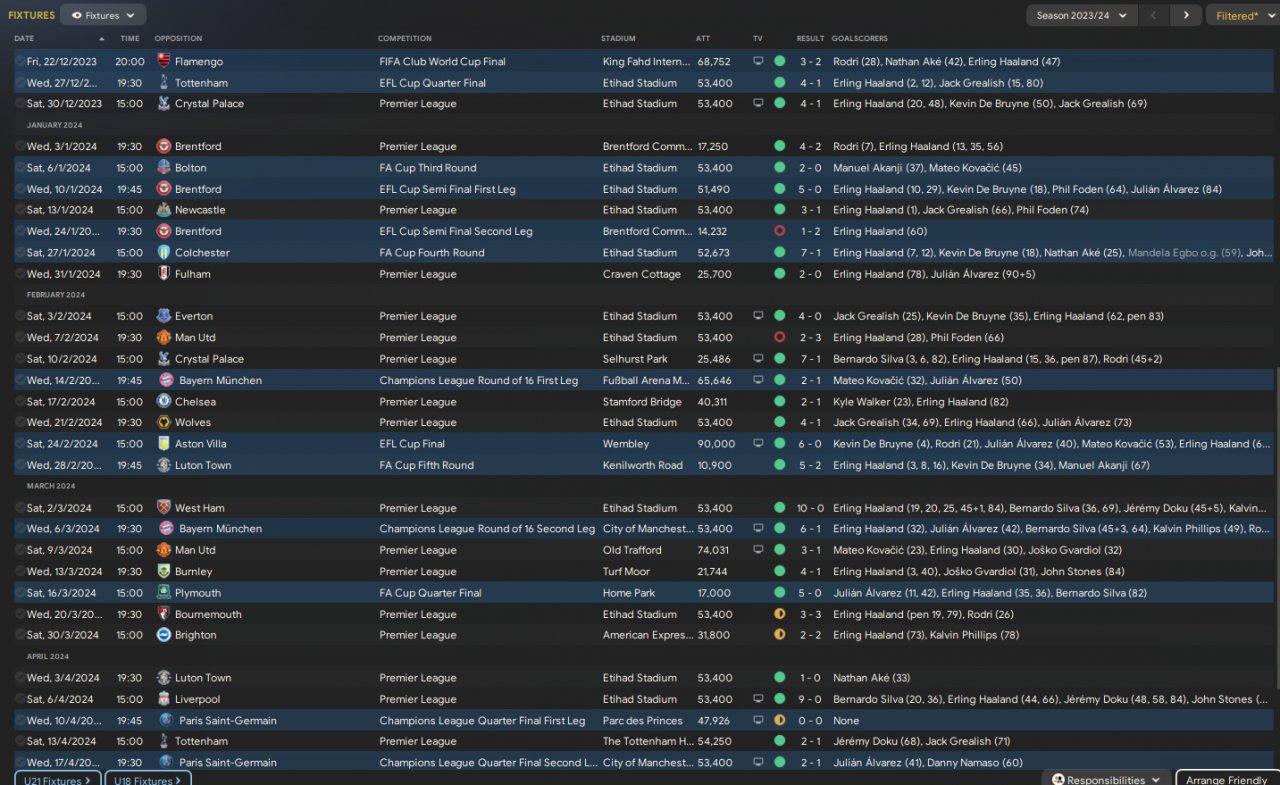This screenshot has width=1280, height=785.
Task: Toggle the check circle on the Plymouth row
Action: 19,593
